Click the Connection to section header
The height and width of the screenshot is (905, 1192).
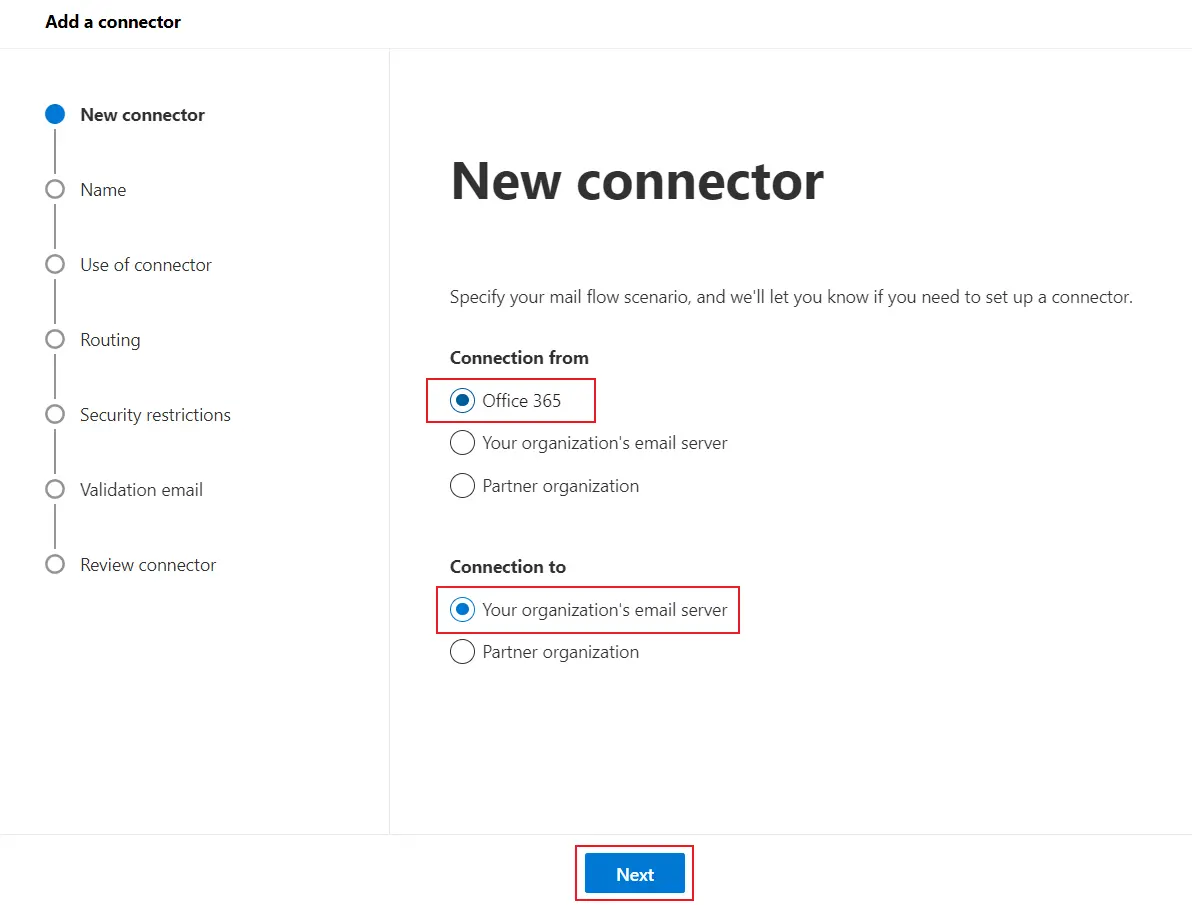(507, 566)
